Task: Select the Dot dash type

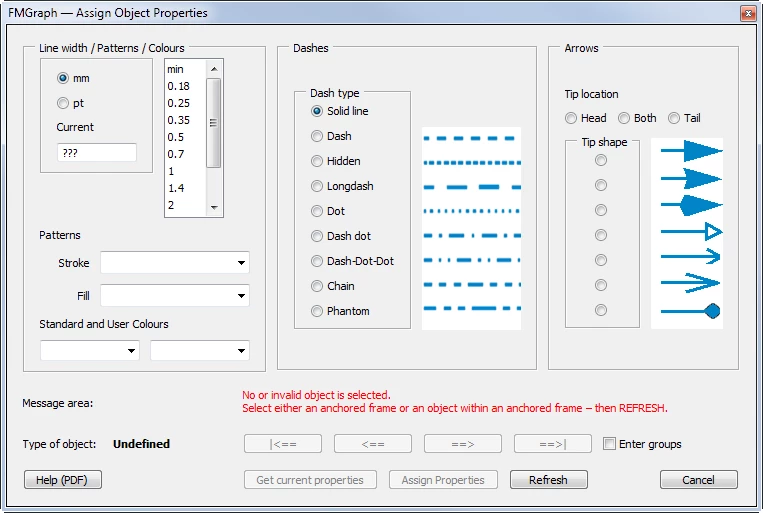Action: click(317, 211)
